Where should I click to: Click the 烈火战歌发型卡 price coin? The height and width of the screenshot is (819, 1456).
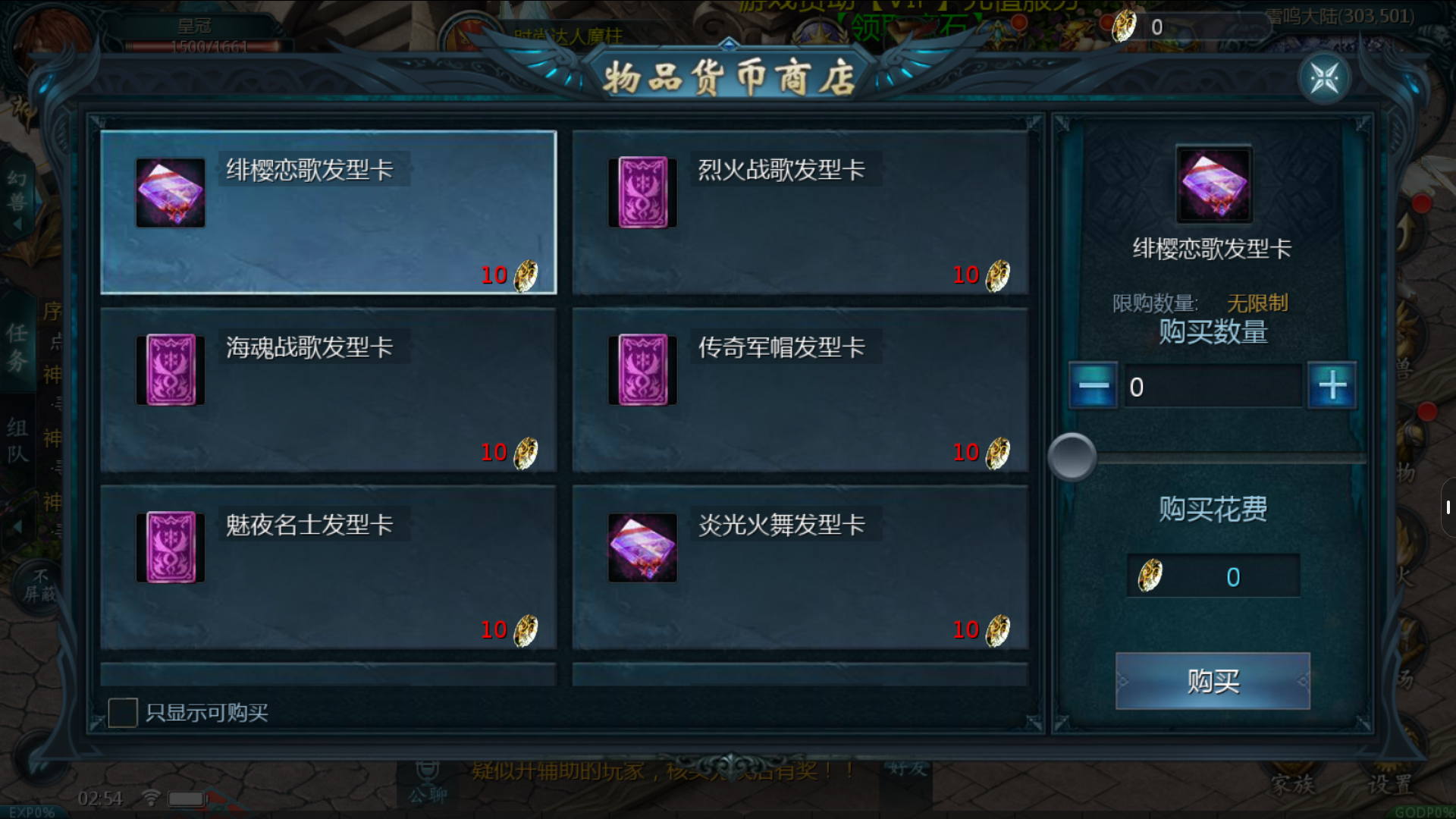998,275
